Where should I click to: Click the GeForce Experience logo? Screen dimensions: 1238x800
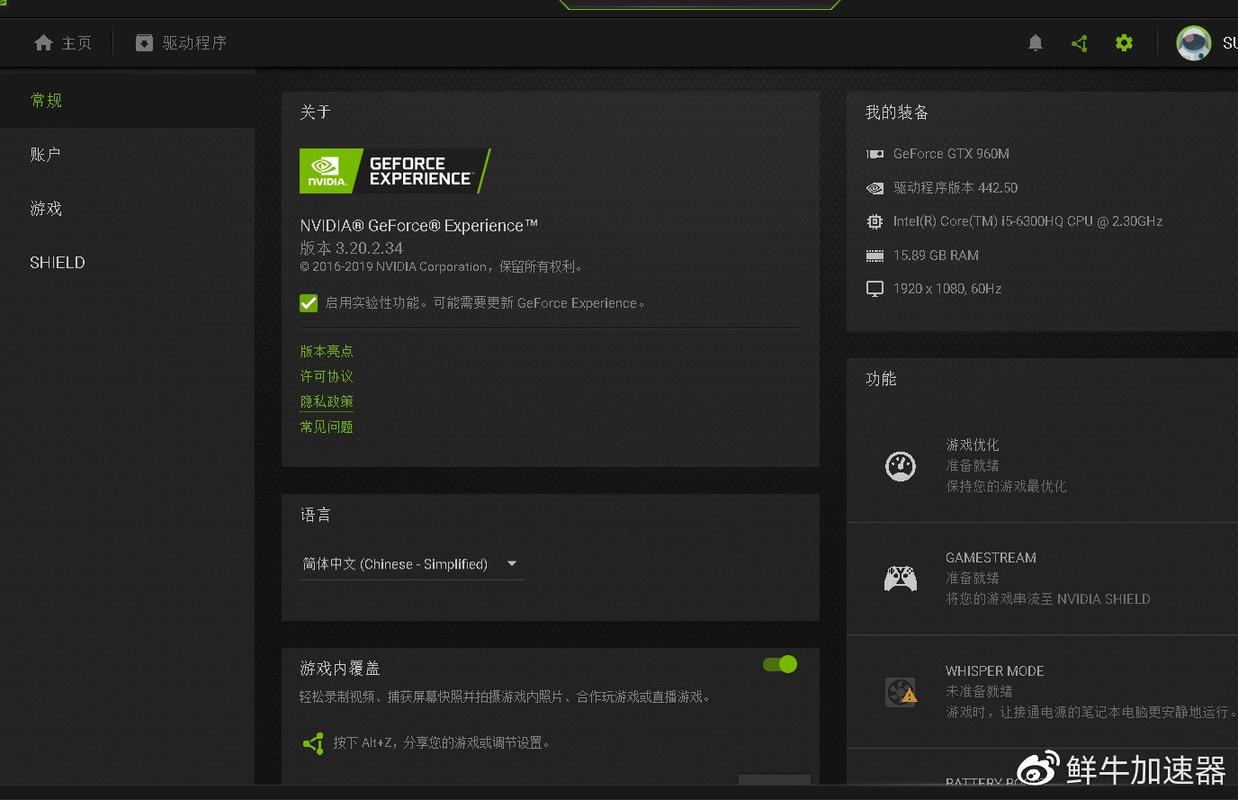click(x=395, y=171)
